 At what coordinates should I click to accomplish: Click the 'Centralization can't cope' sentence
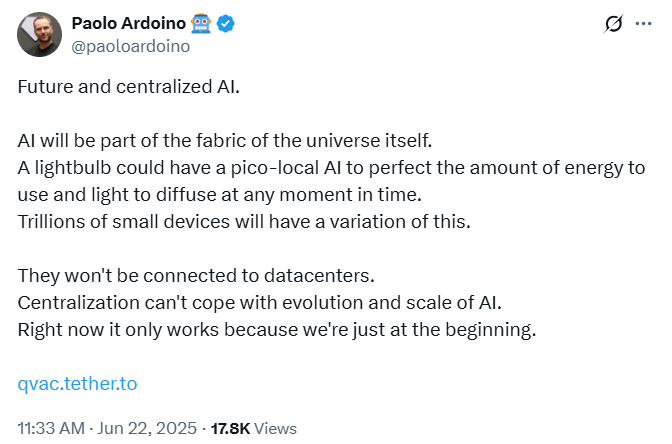(x=259, y=303)
